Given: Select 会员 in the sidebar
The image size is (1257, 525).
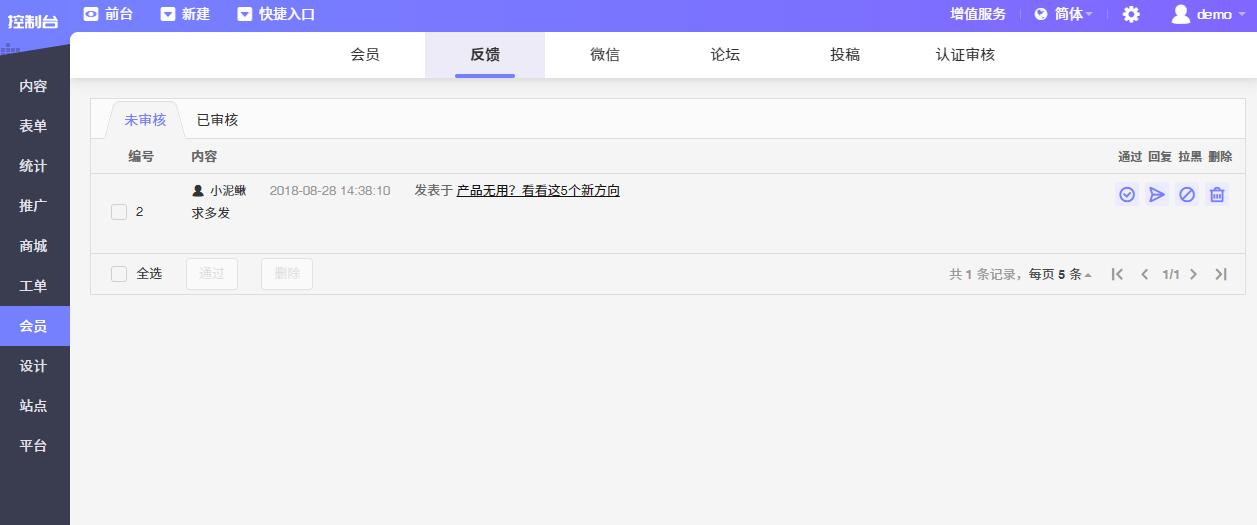Looking at the screenshot, I should (34, 326).
